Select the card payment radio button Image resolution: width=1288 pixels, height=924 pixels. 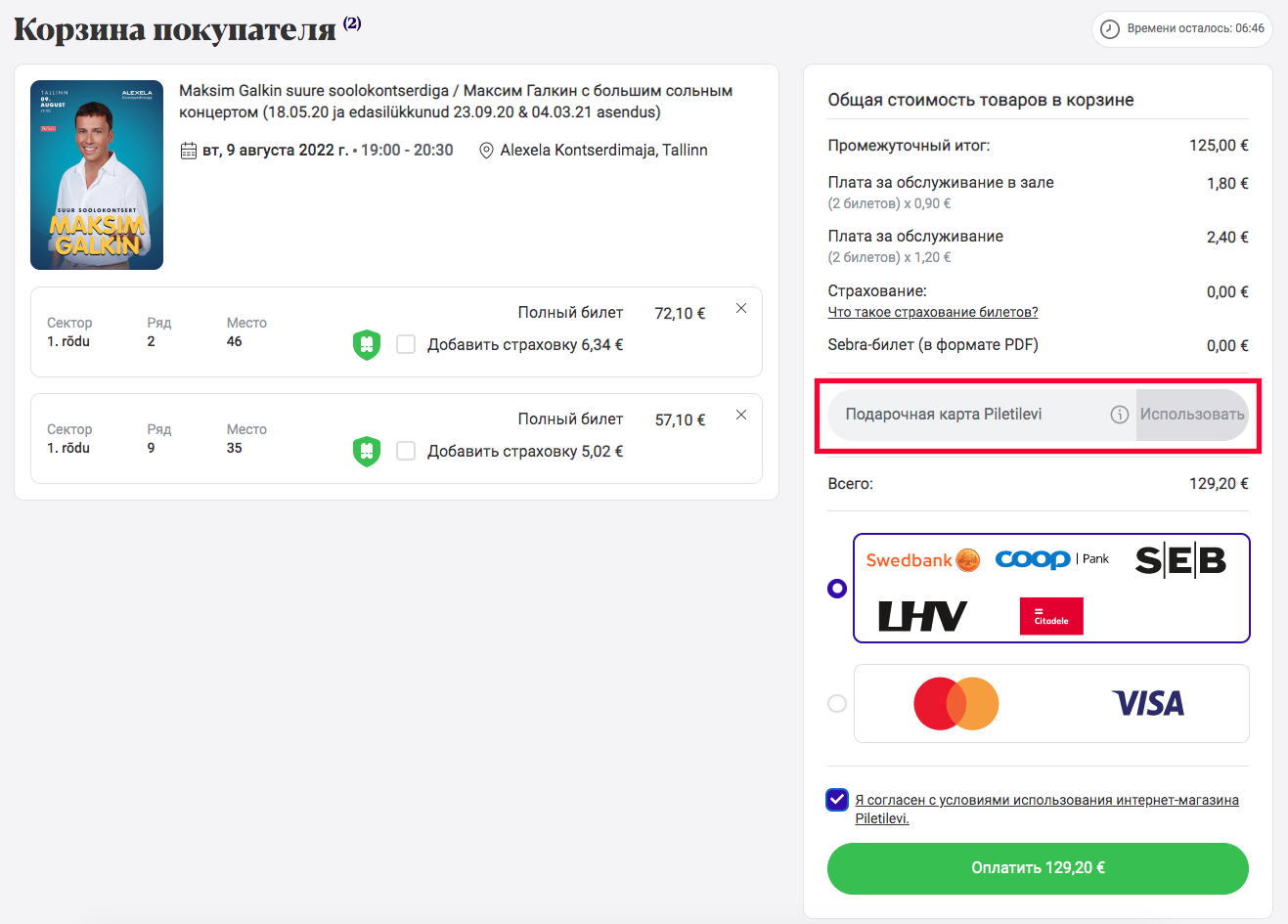[837, 703]
